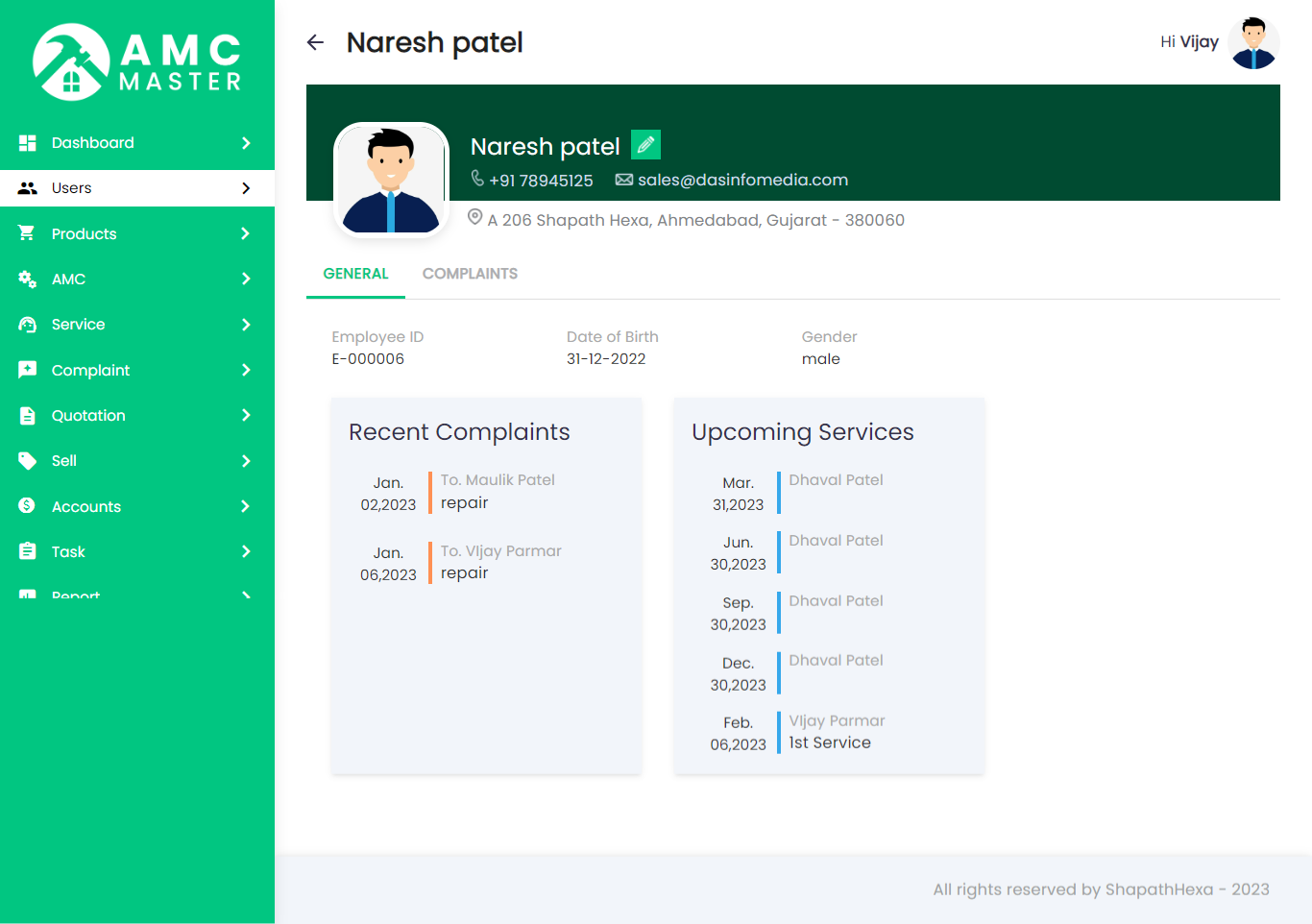Screen dimensions: 1312x924
Task: Click the Task clipboard icon
Action: [x=27, y=552]
